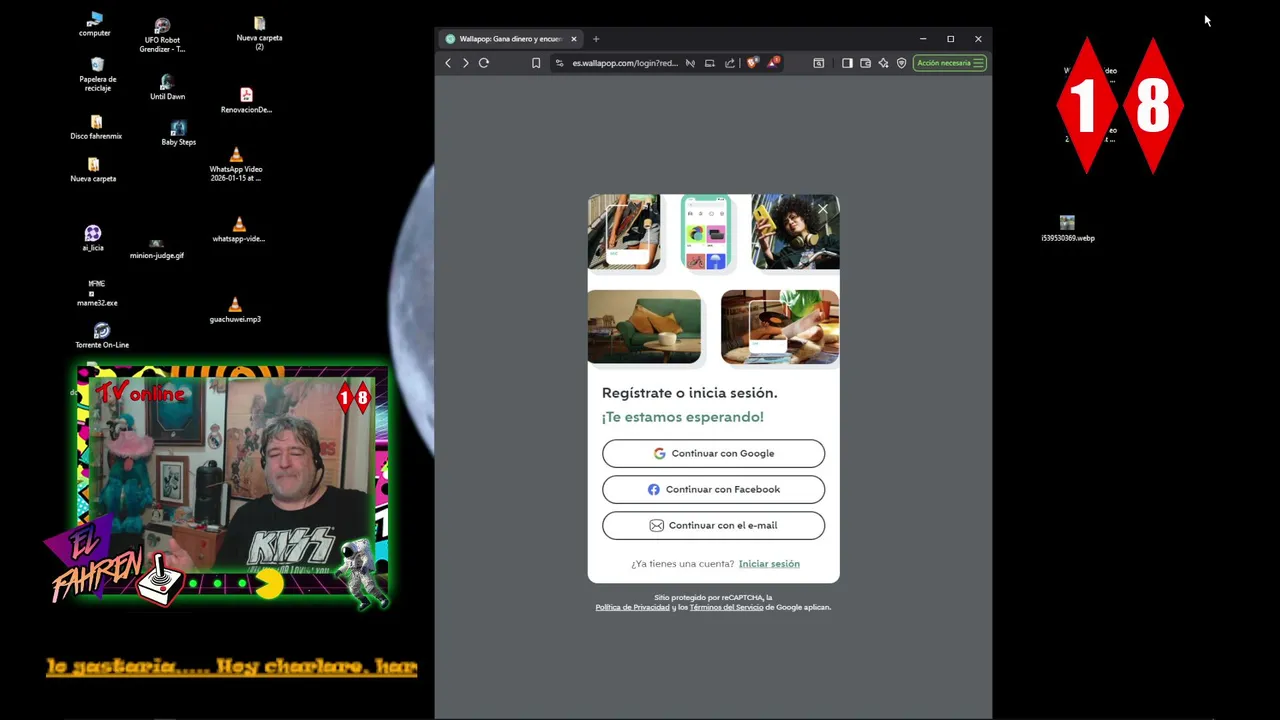Select the Disco fahrenmix folder
Image resolution: width=1280 pixels, height=720 pixels.
coord(96,128)
